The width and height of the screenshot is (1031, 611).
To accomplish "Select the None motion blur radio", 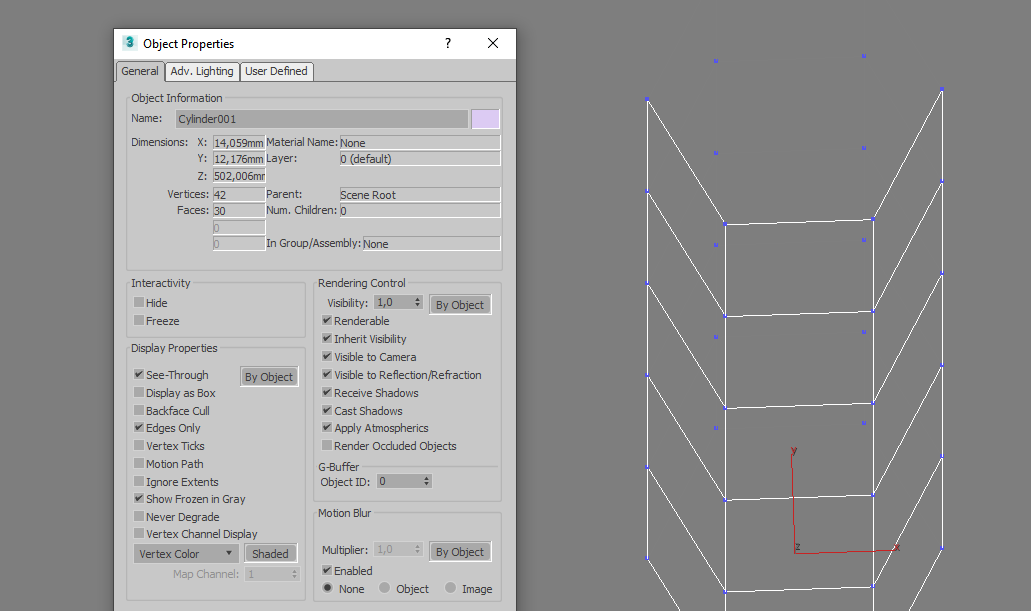I will pos(327,588).
